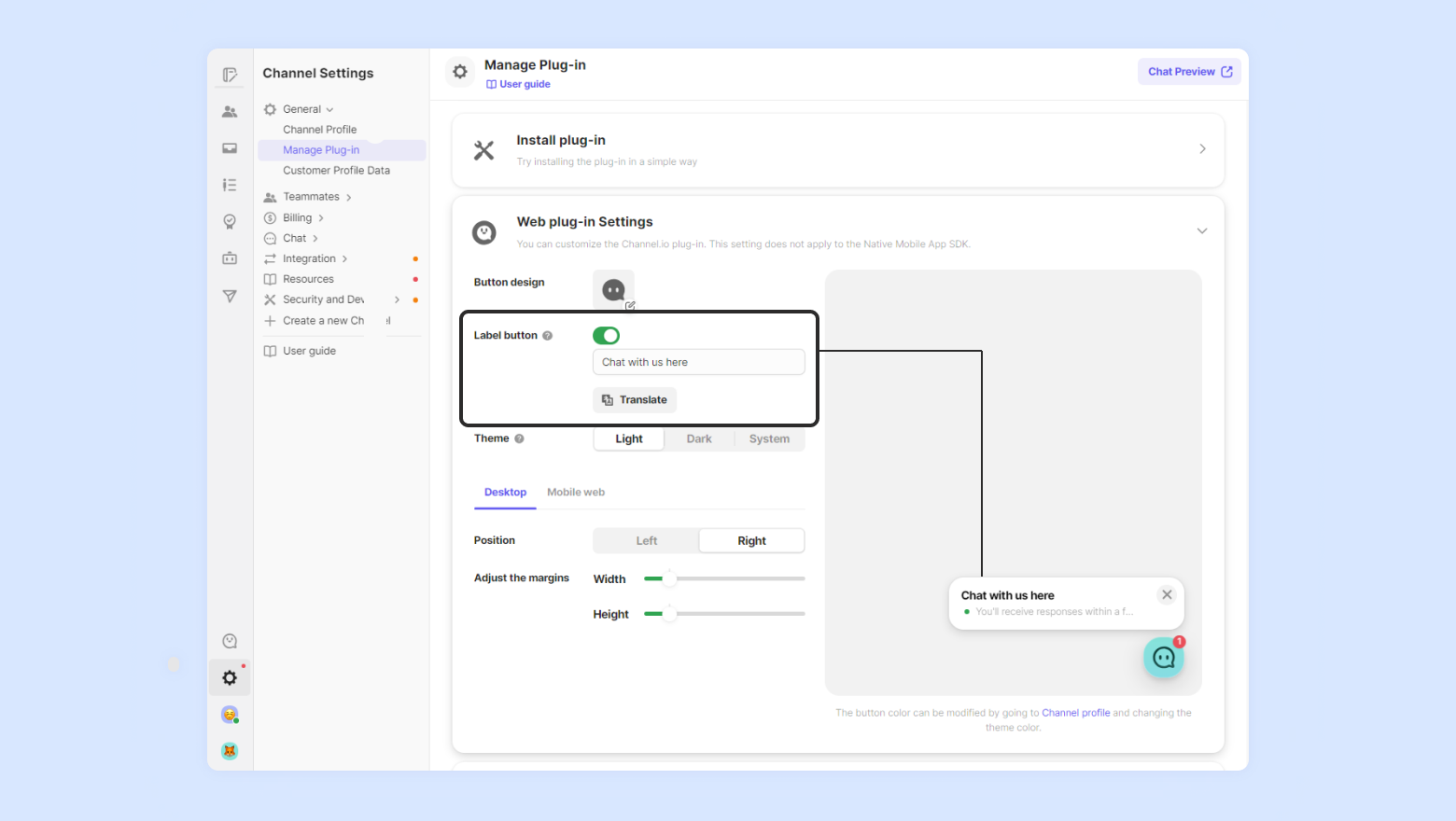Switch to the Mobile web tab
Image resolution: width=1456 pixels, height=821 pixels.
pyautogui.click(x=575, y=493)
